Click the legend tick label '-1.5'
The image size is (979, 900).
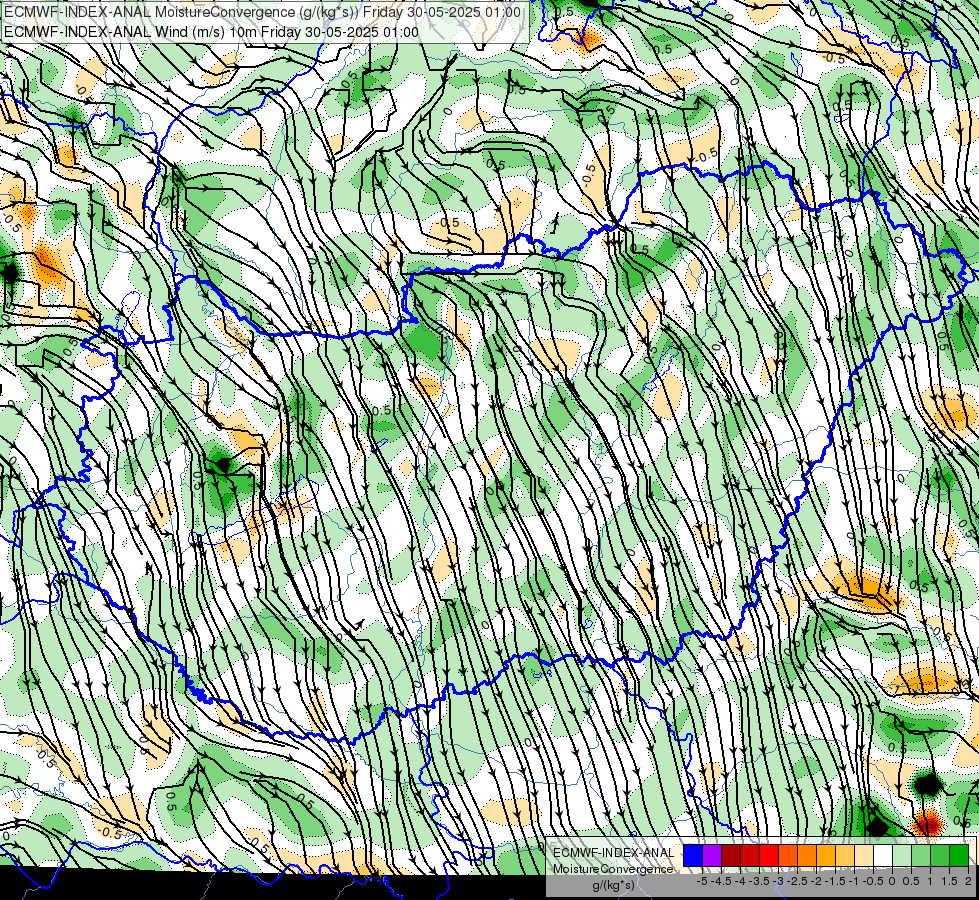click(x=835, y=881)
